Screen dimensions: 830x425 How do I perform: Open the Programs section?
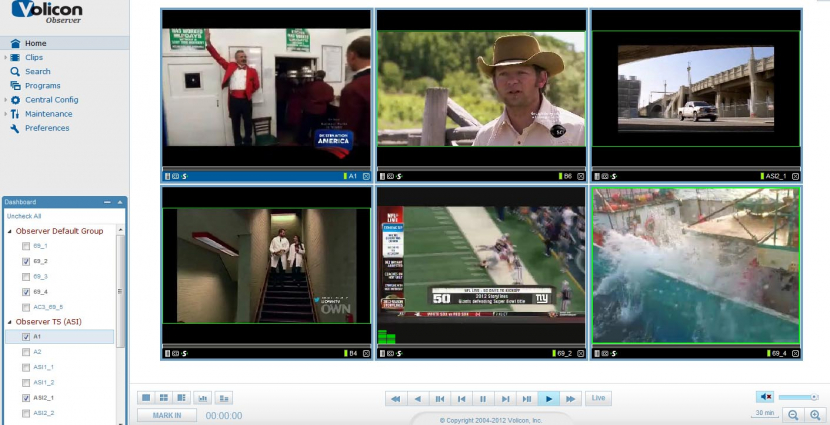pos(42,86)
